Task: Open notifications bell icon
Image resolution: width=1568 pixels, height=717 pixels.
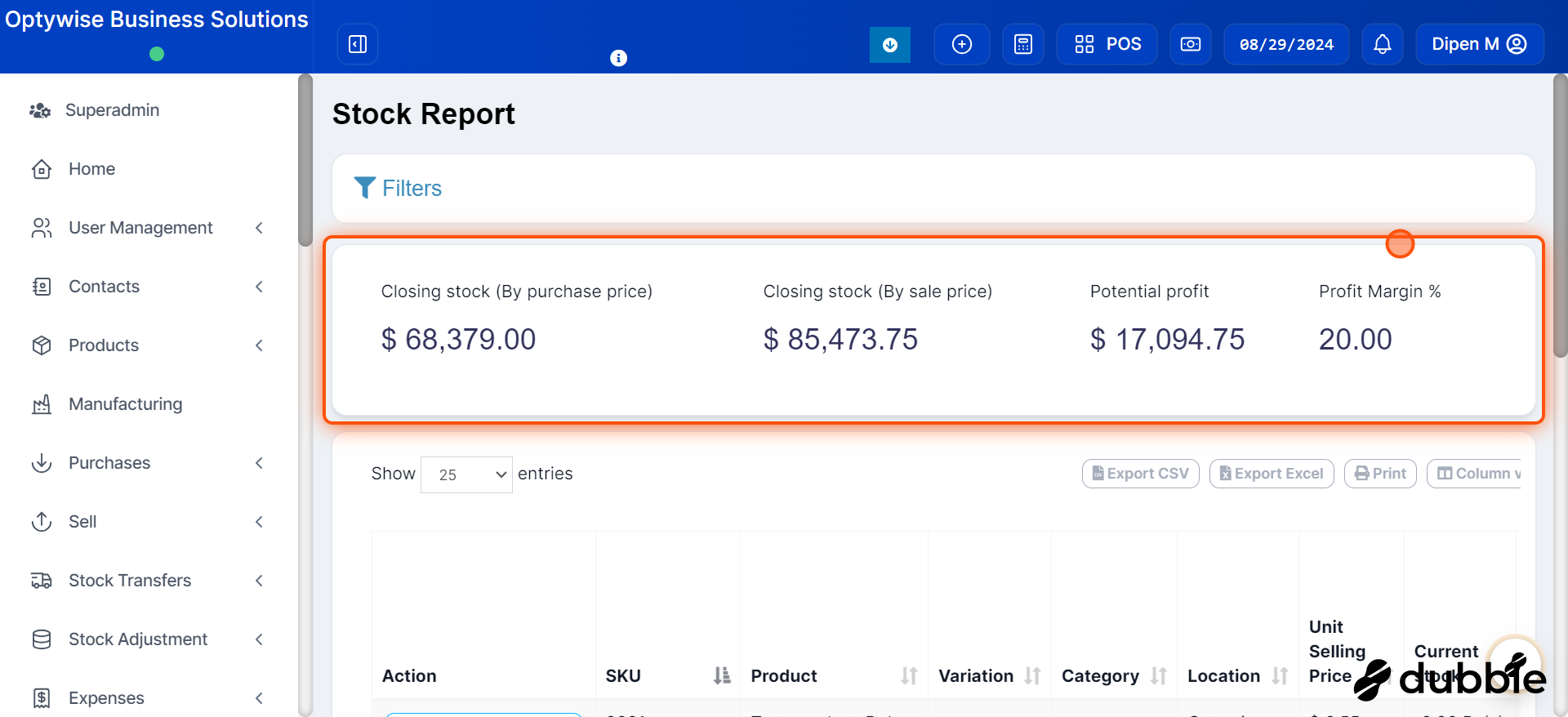Action: click(1383, 44)
